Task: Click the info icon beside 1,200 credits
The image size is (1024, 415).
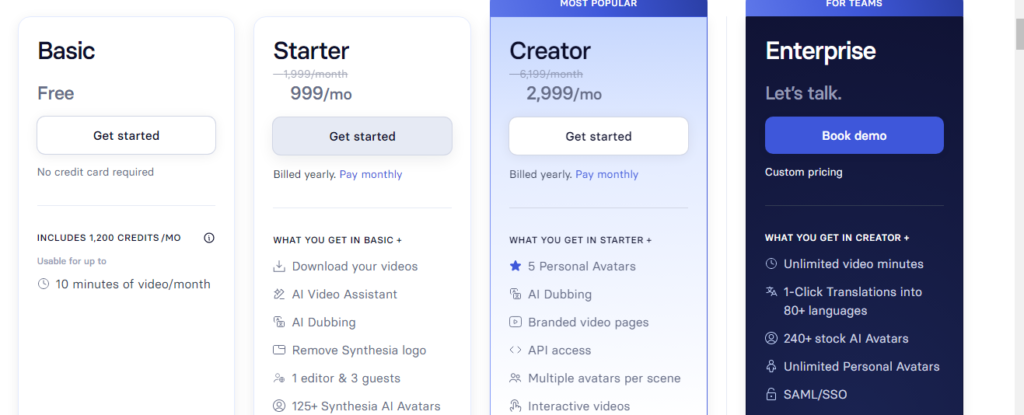Action: tap(209, 238)
